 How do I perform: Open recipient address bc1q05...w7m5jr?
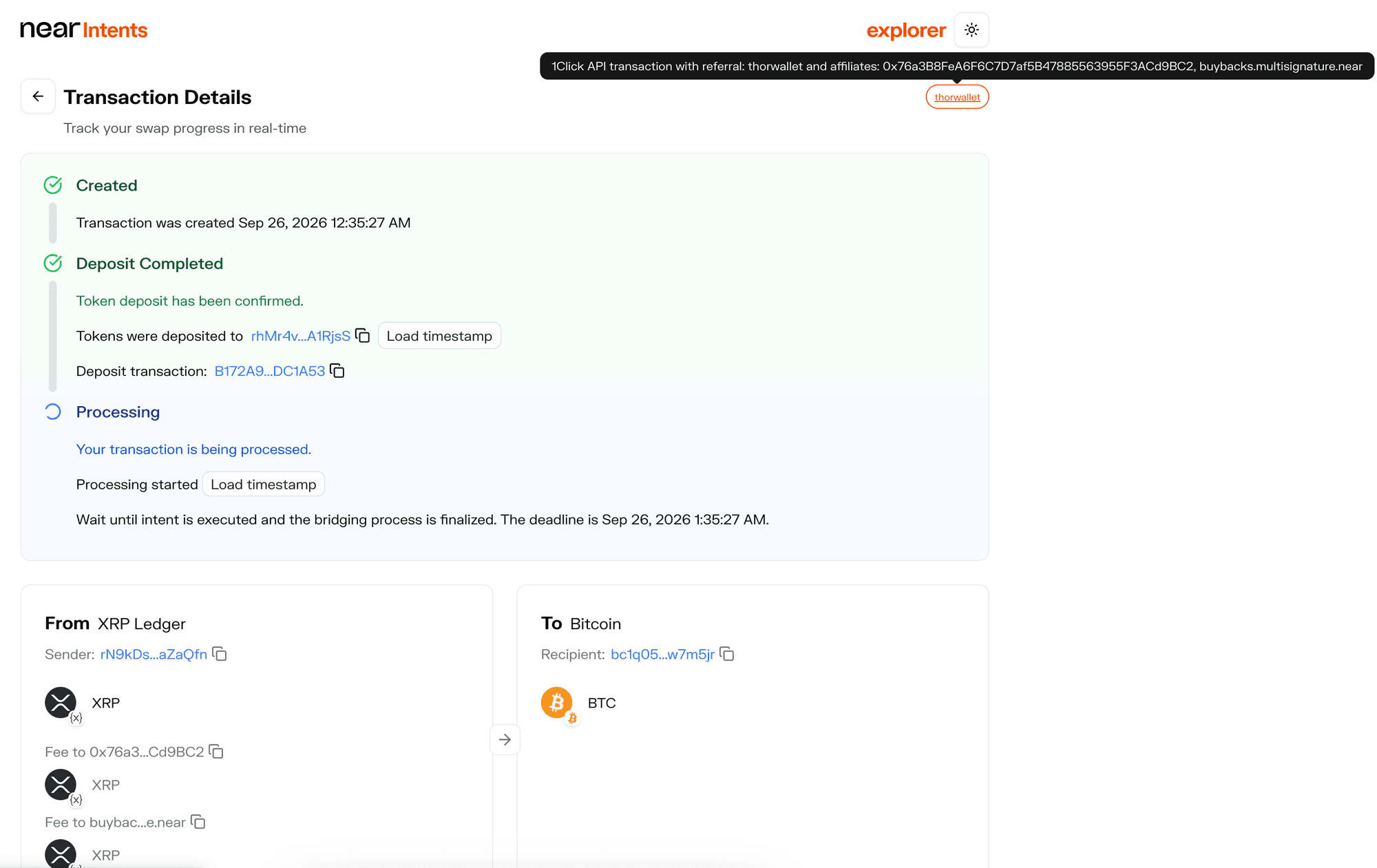point(662,654)
